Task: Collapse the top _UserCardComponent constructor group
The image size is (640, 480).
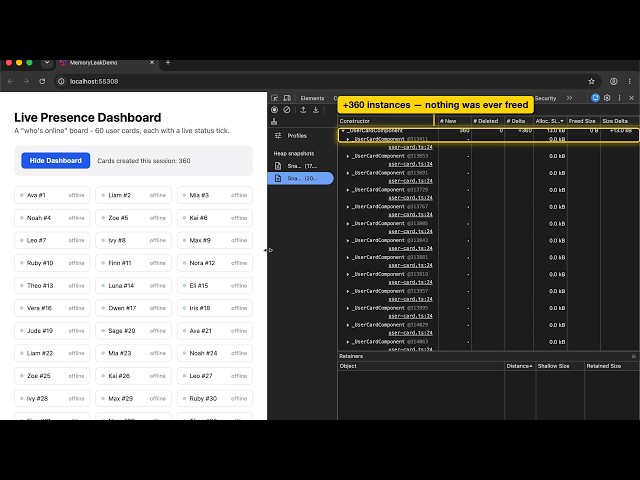Action: [343, 131]
